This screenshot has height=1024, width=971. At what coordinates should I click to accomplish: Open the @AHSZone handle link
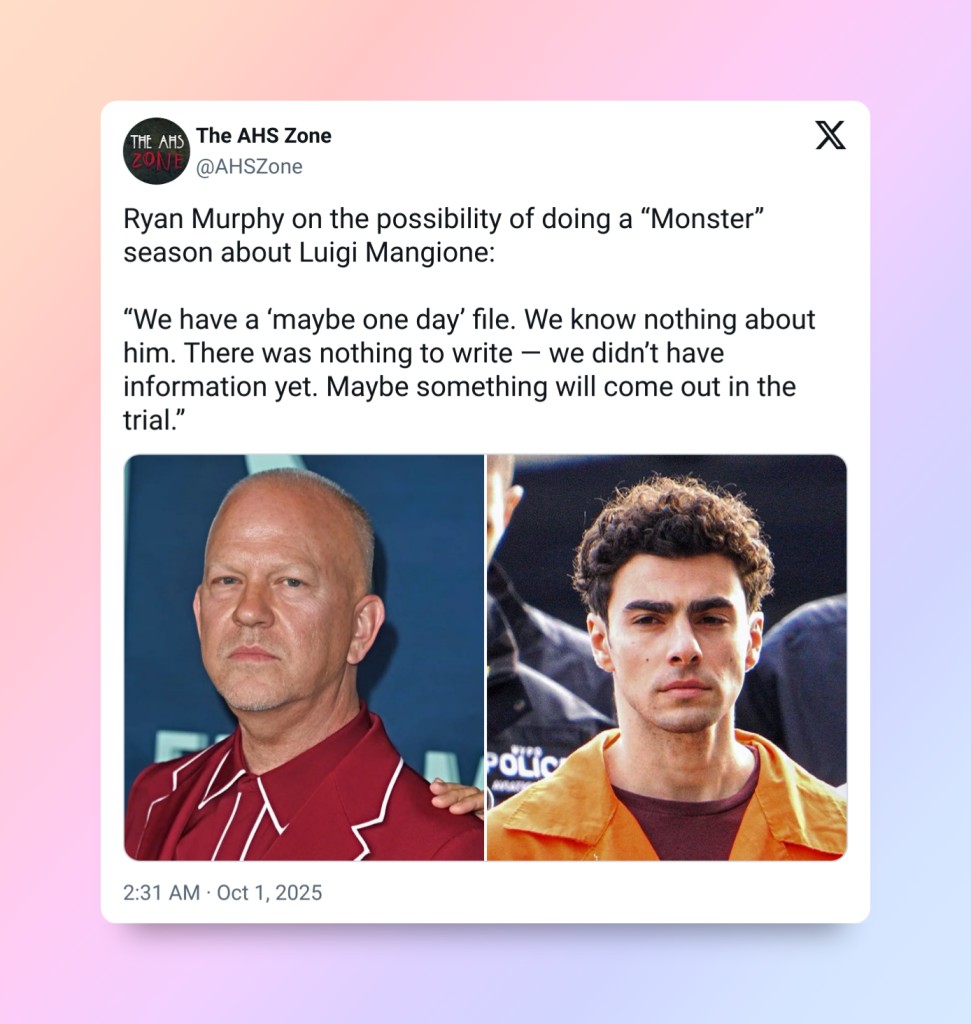249,167
